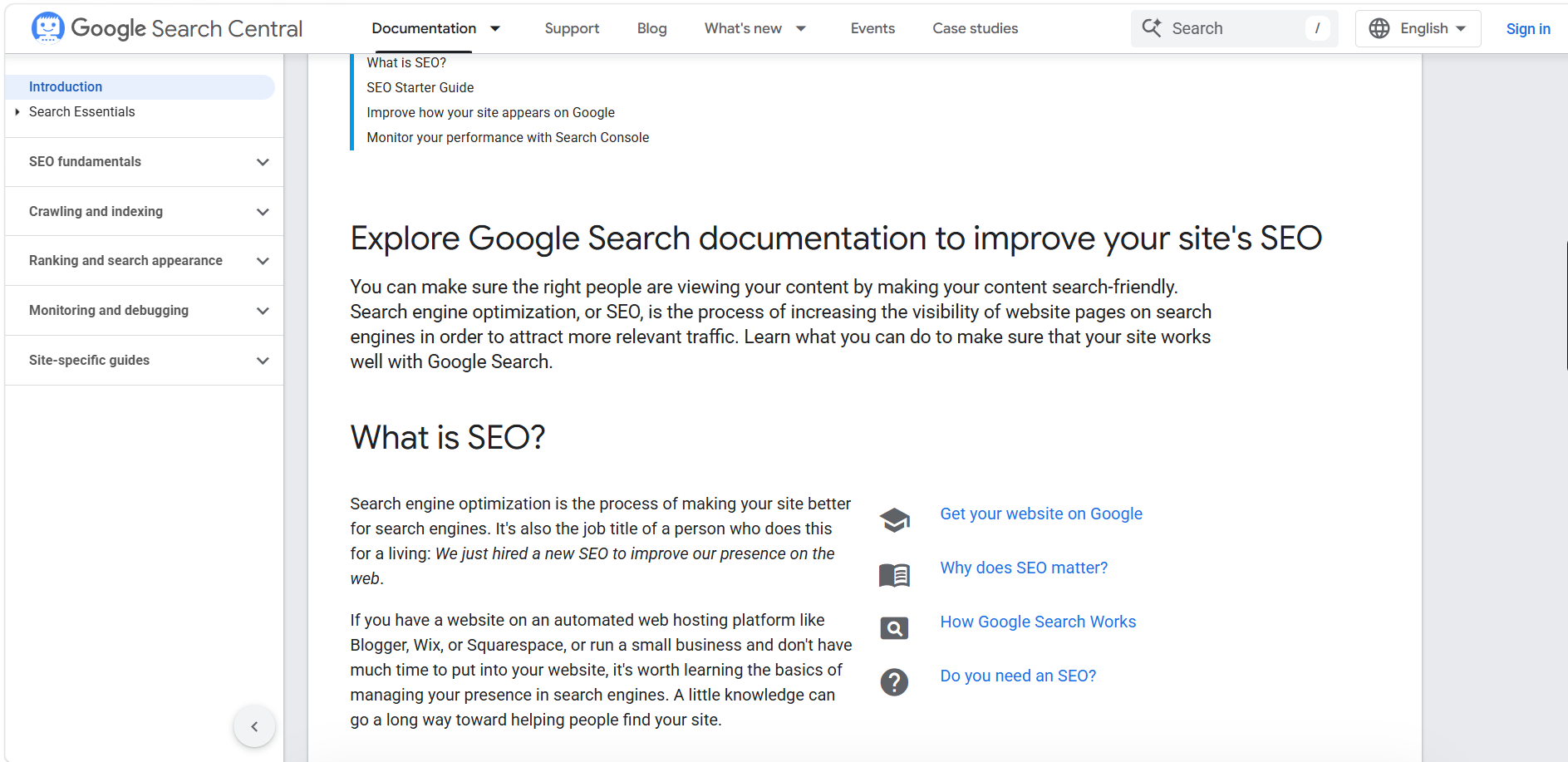
Task: Jump to SEO Starter Guide in page contents
Action: tap(420, 88)
